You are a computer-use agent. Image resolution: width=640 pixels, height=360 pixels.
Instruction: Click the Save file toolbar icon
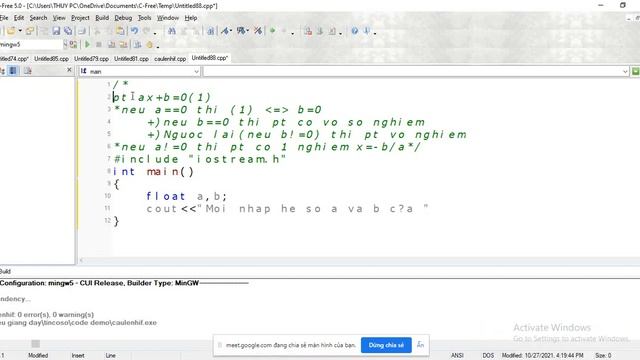pos(56,31)
